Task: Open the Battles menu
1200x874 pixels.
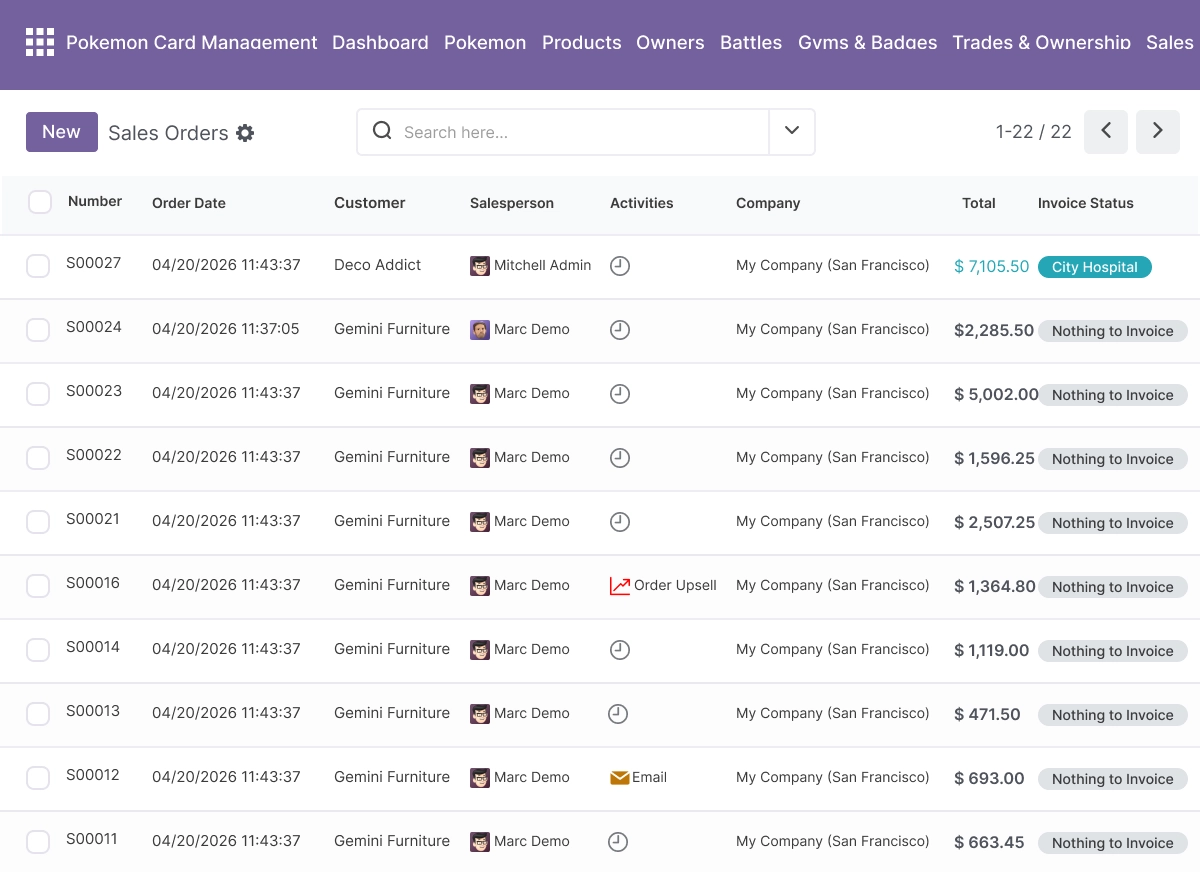Action: [x=751, y=42]
